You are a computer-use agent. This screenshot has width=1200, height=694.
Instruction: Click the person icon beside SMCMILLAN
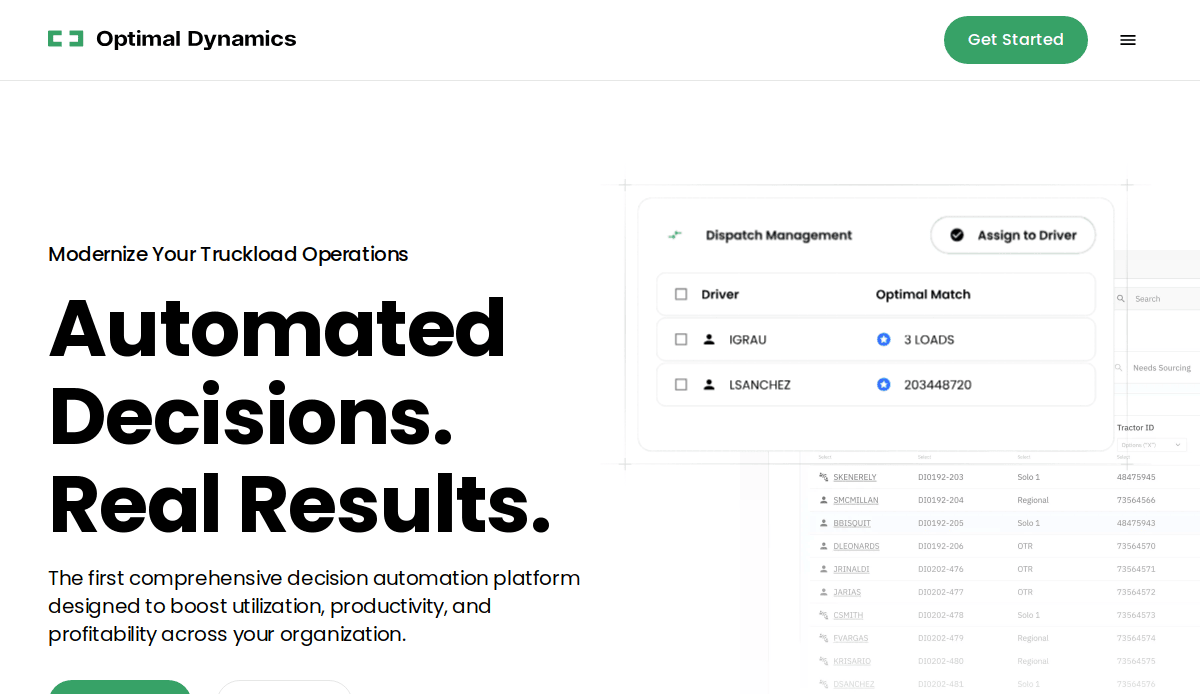(x=823, y=500)
